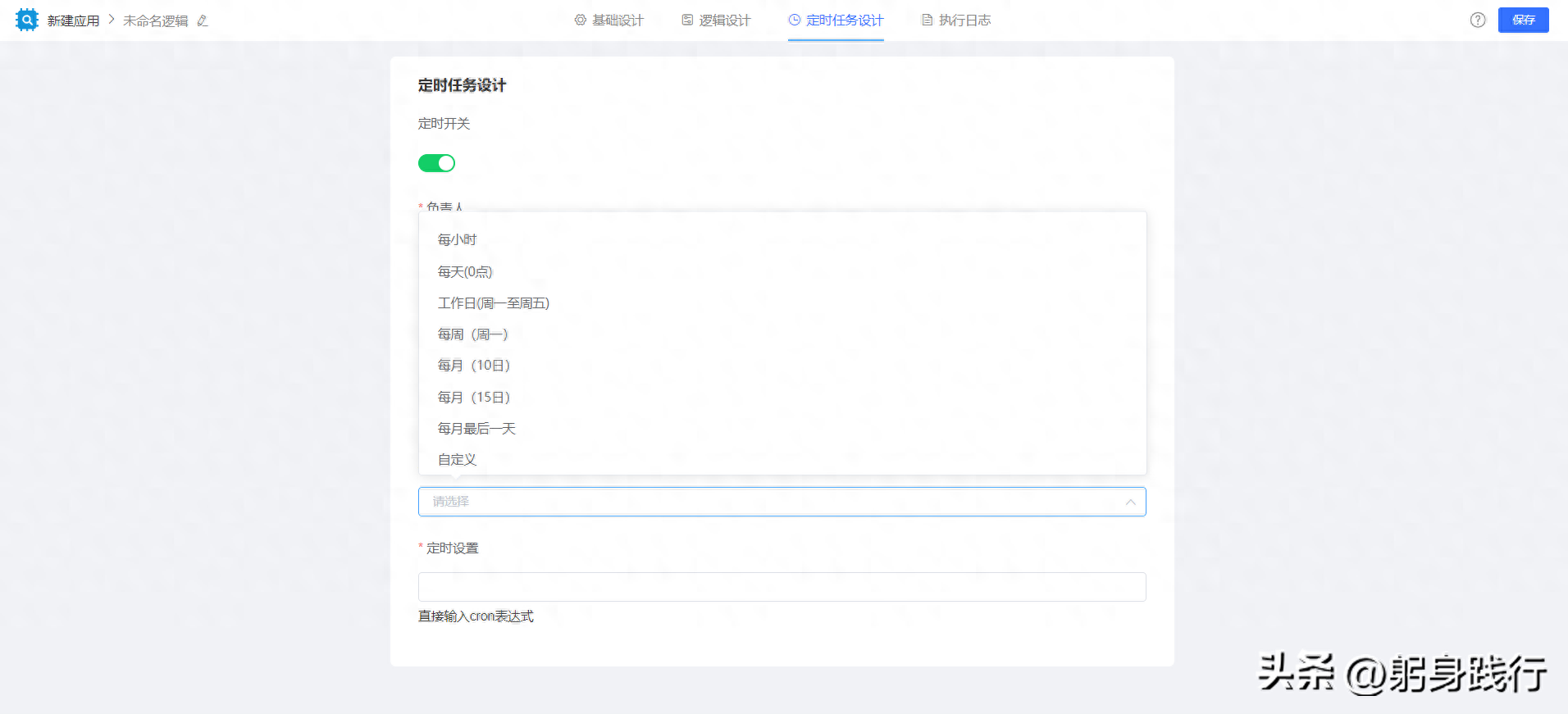Click the blue 保存 button

(1523, 20)
